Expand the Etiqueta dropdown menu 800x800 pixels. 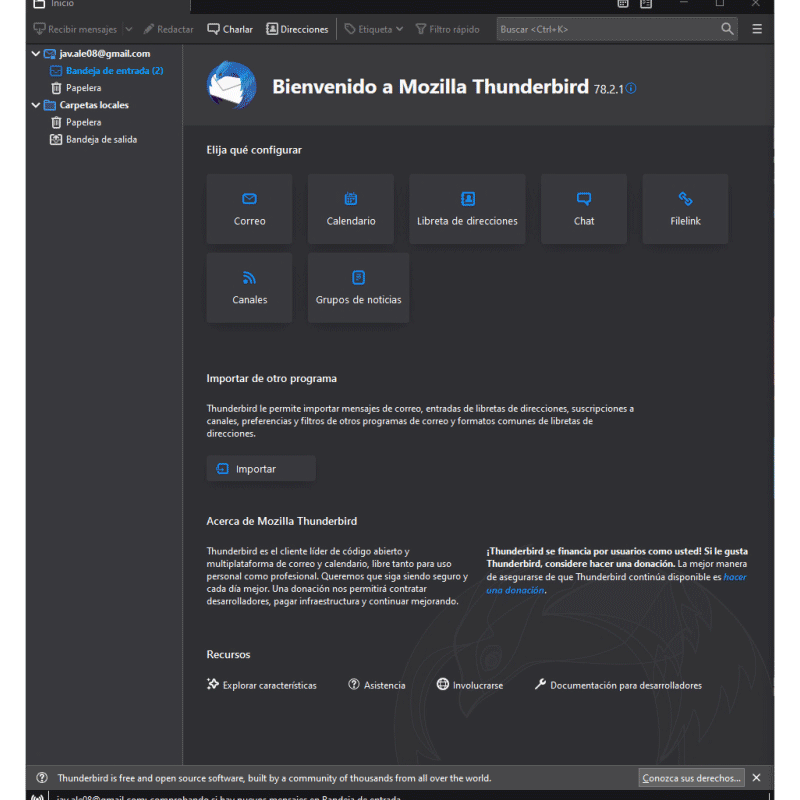click(400, 30)
